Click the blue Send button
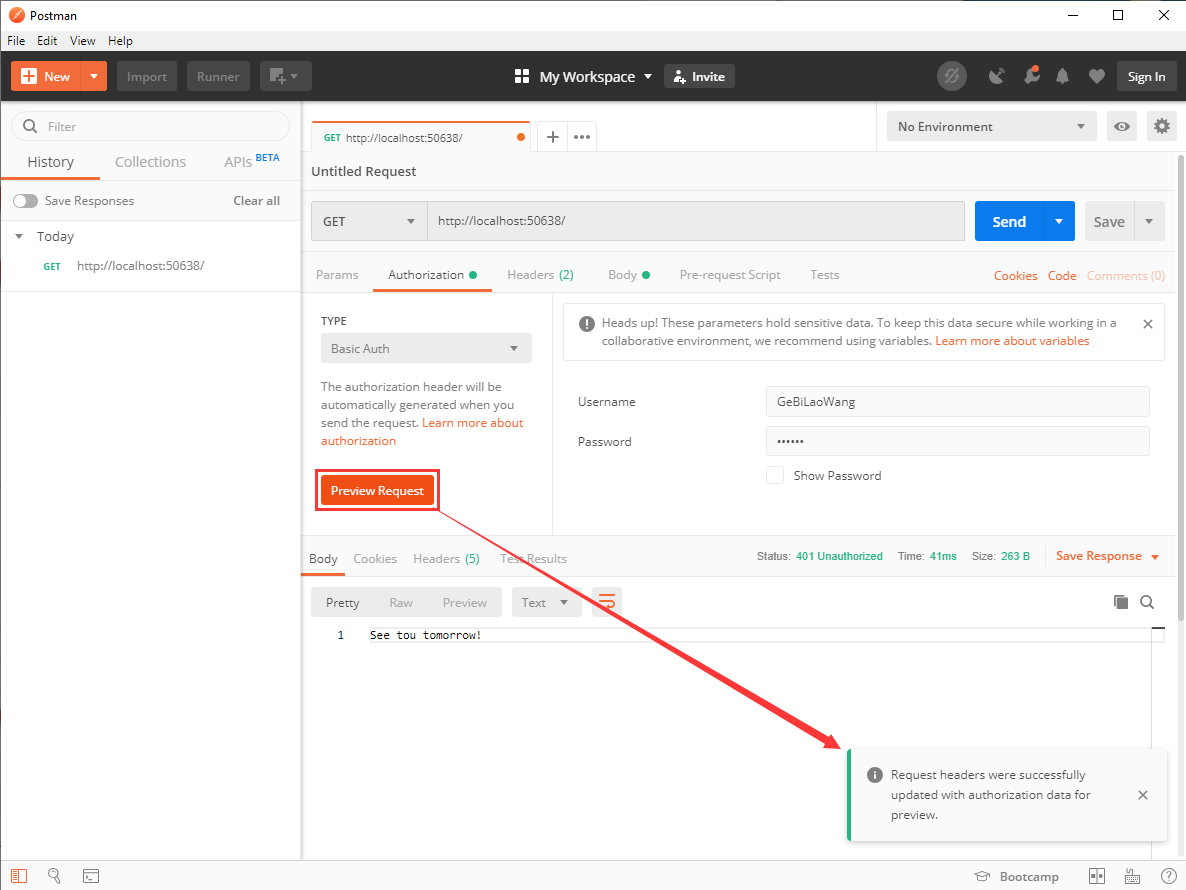 [x=1008, y=221]
